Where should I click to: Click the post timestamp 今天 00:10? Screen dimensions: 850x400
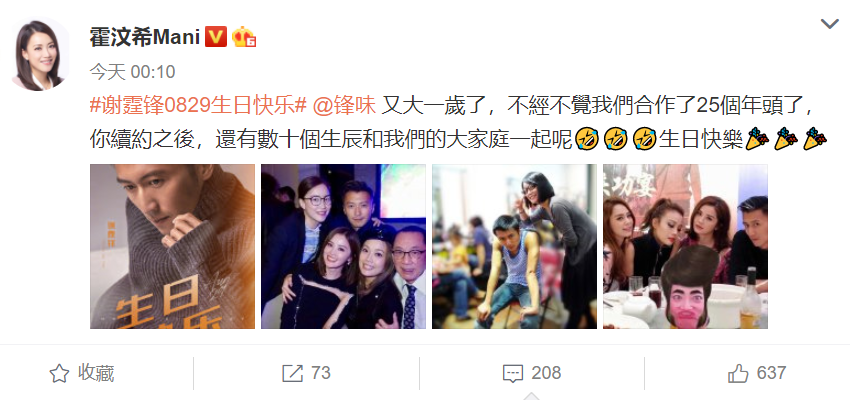(132, 72)
